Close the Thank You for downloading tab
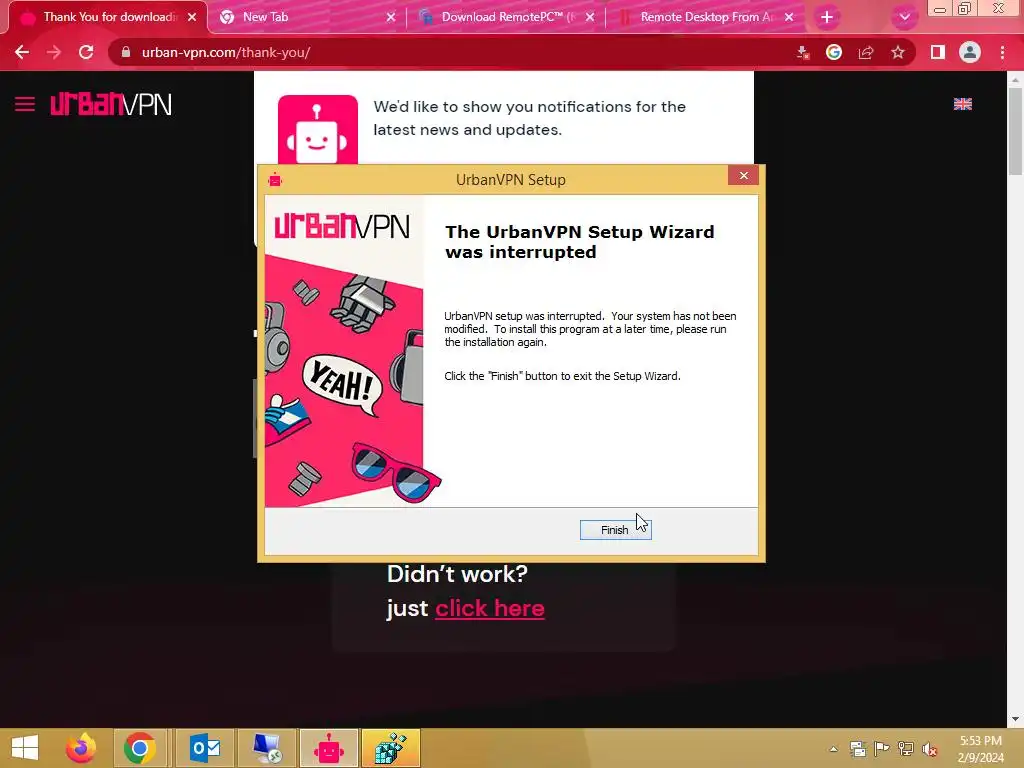The image size is (1024, 768). (192, 17)
